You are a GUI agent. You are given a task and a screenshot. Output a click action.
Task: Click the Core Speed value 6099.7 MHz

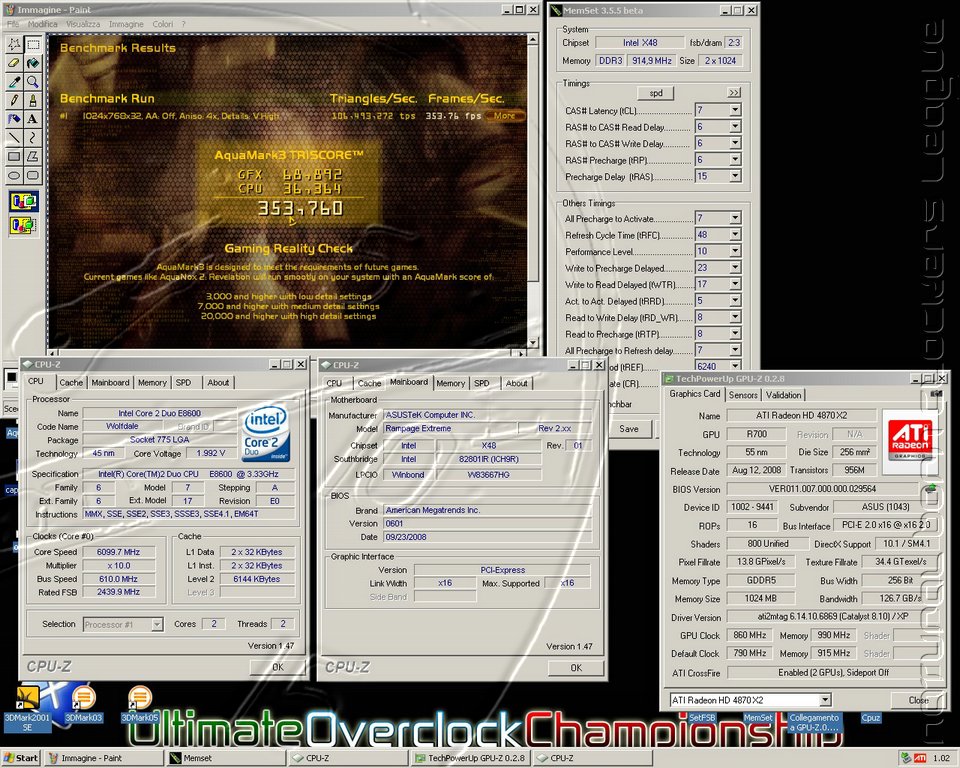tap(119, 552)
